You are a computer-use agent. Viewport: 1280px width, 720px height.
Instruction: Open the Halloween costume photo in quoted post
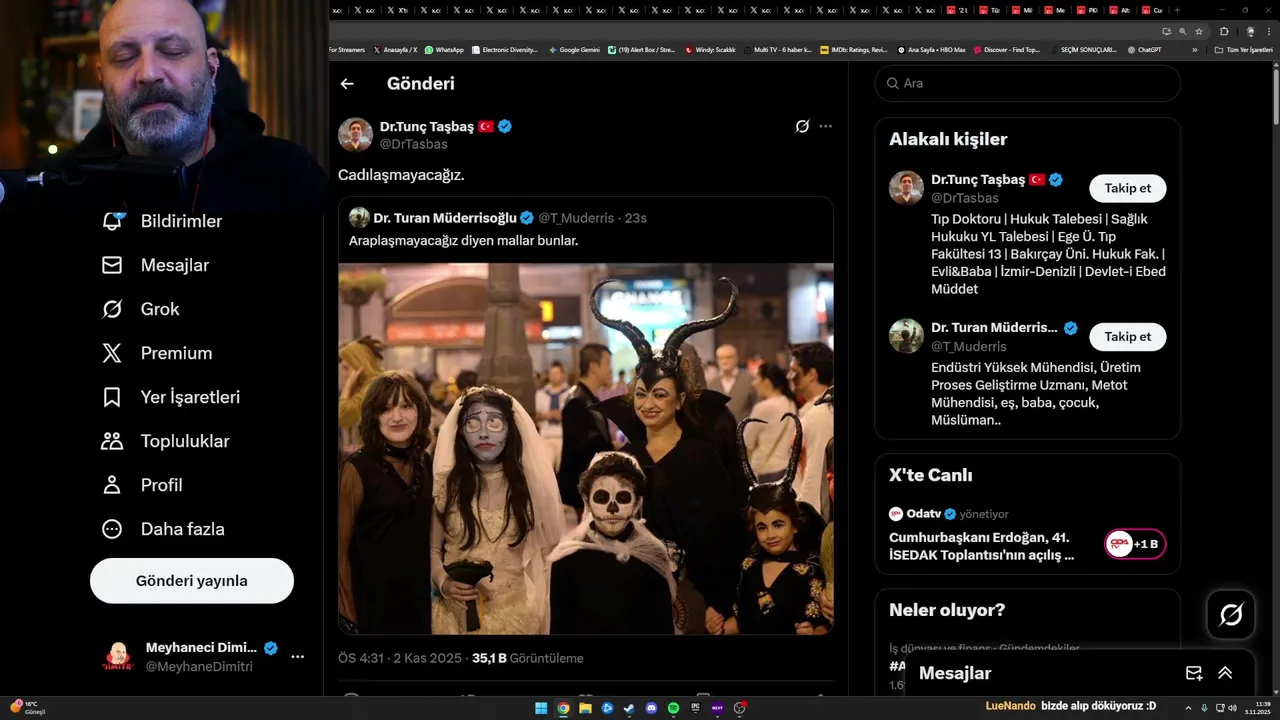pos(586,449)
